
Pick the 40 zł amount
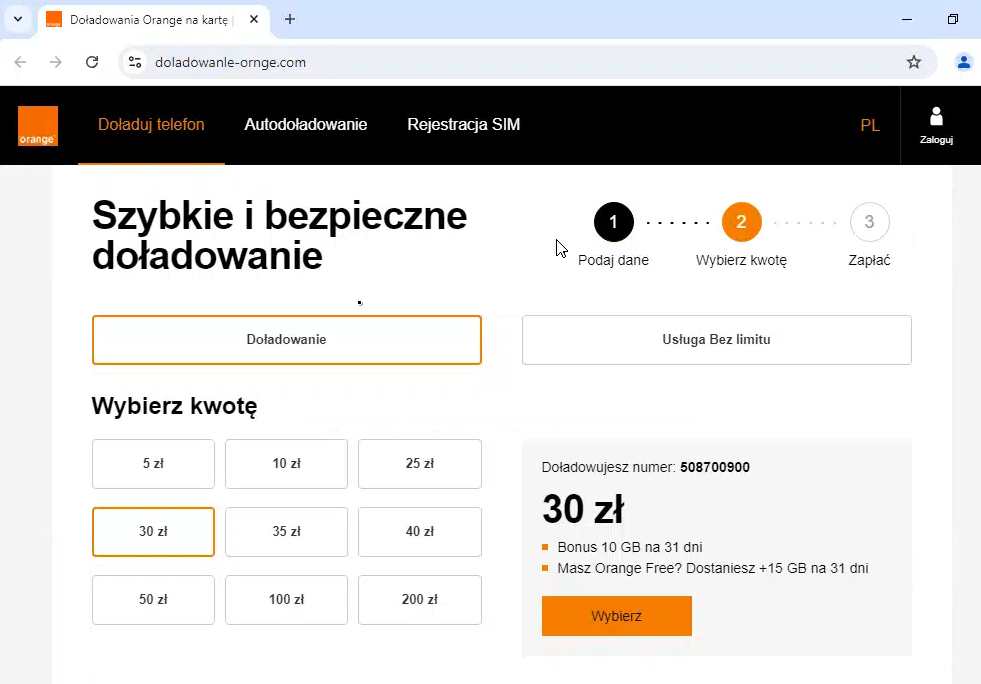tap(420, 532)
